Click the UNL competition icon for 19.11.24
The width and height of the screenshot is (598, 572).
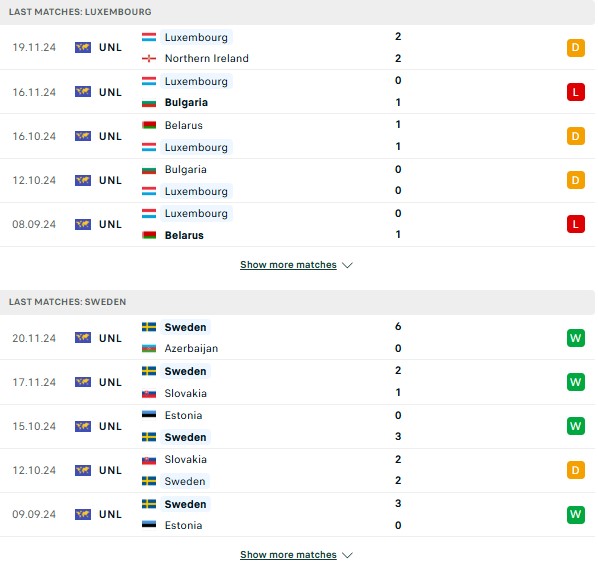[x=83, y=48]
